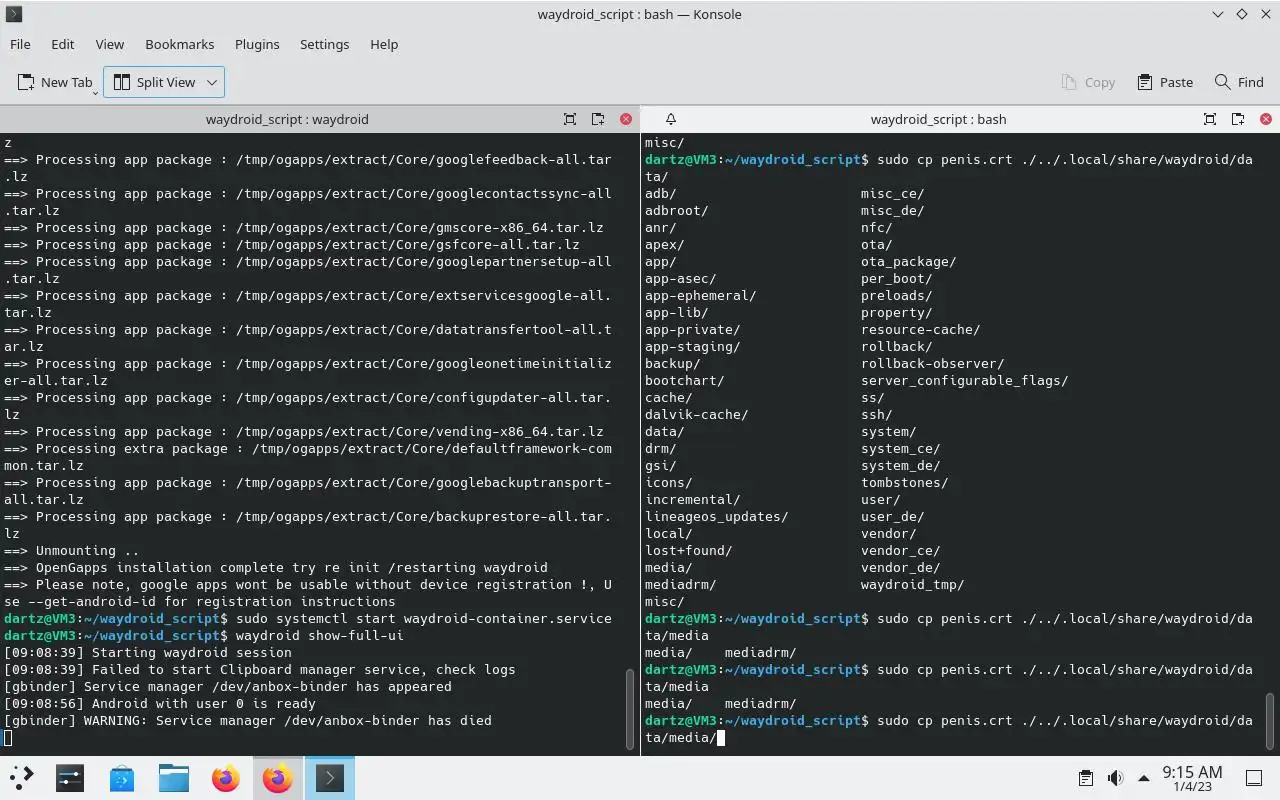This screenshot has height=800, width=1280.
Task: Click 'app-staging/' directory entry
Action: [x=692, y=346]
